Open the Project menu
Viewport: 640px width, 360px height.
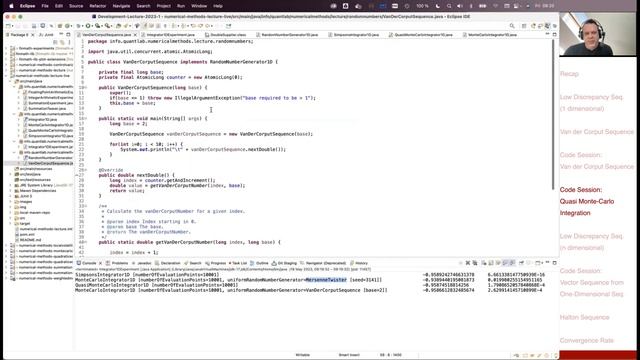click(163, 6)
